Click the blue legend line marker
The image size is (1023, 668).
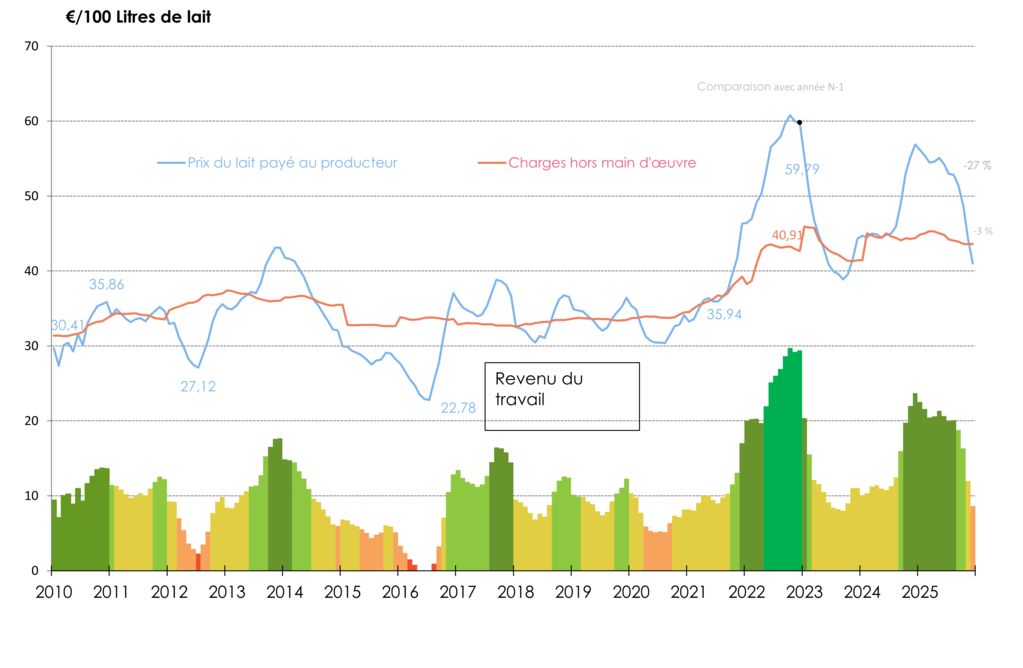pos(171,162)
